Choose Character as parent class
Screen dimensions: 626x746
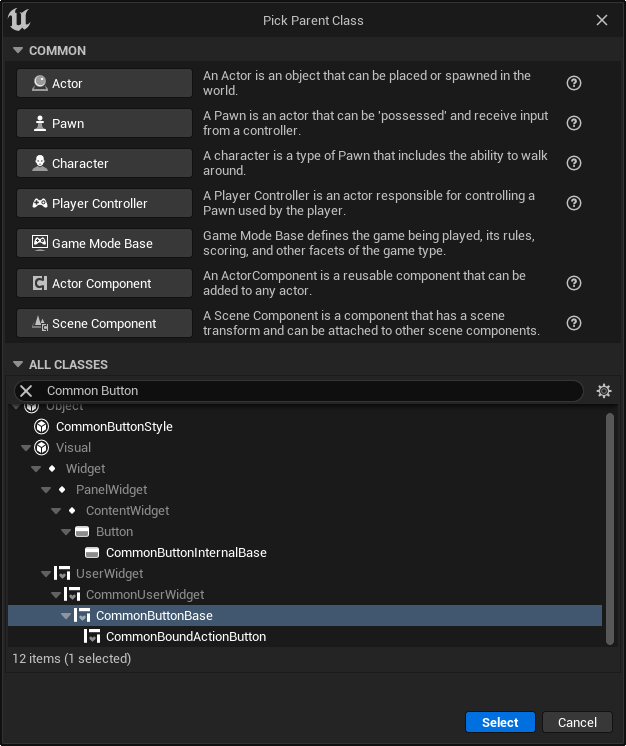pyautogui.click(x=104, y=163)
